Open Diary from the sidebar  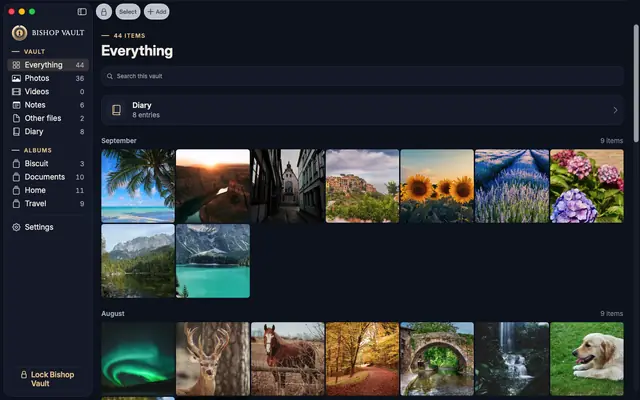tap(48, 132)
